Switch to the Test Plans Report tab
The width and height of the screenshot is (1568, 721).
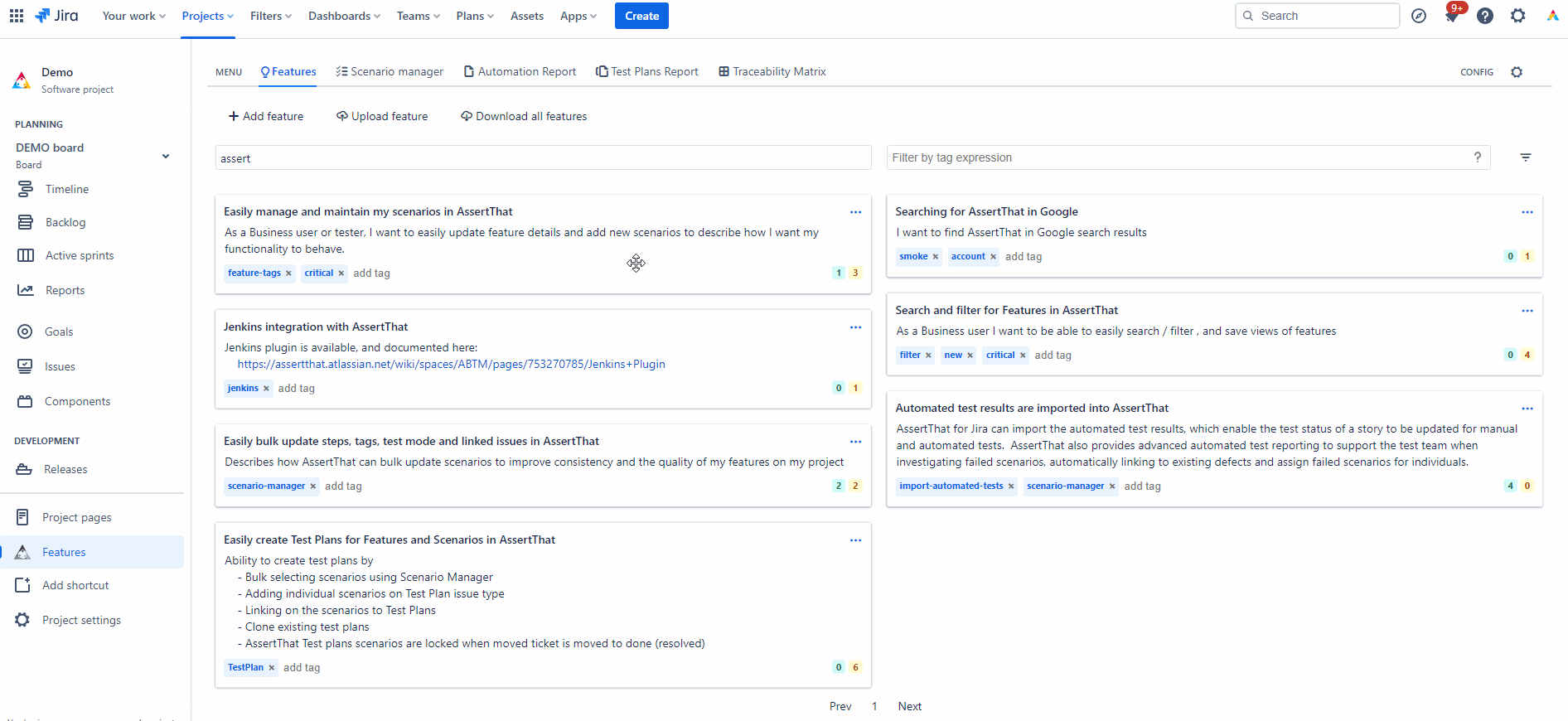click(647, 72)
